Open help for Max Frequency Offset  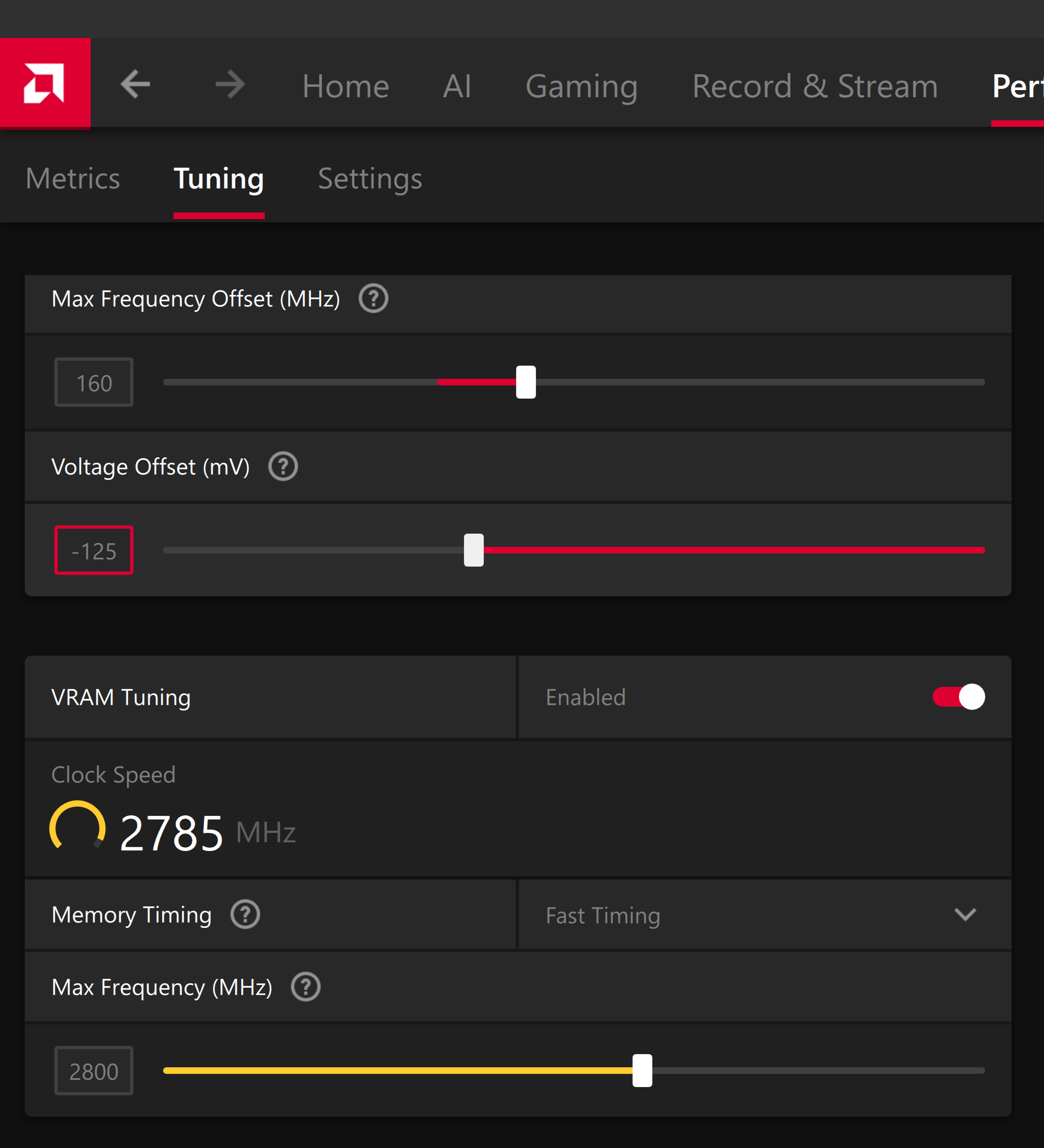click(373, 298)
